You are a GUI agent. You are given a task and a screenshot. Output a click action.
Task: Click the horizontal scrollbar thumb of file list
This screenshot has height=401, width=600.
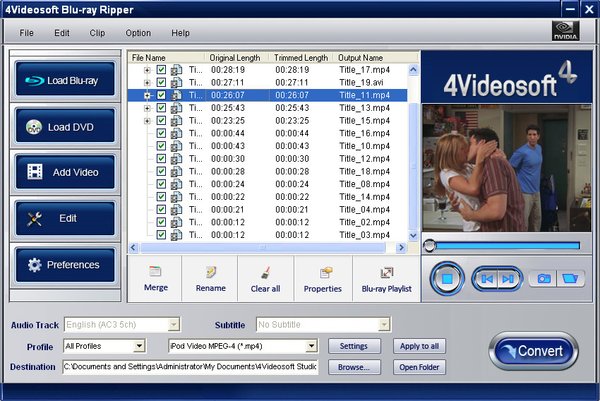pyautogui.click(x=263, y=248)
